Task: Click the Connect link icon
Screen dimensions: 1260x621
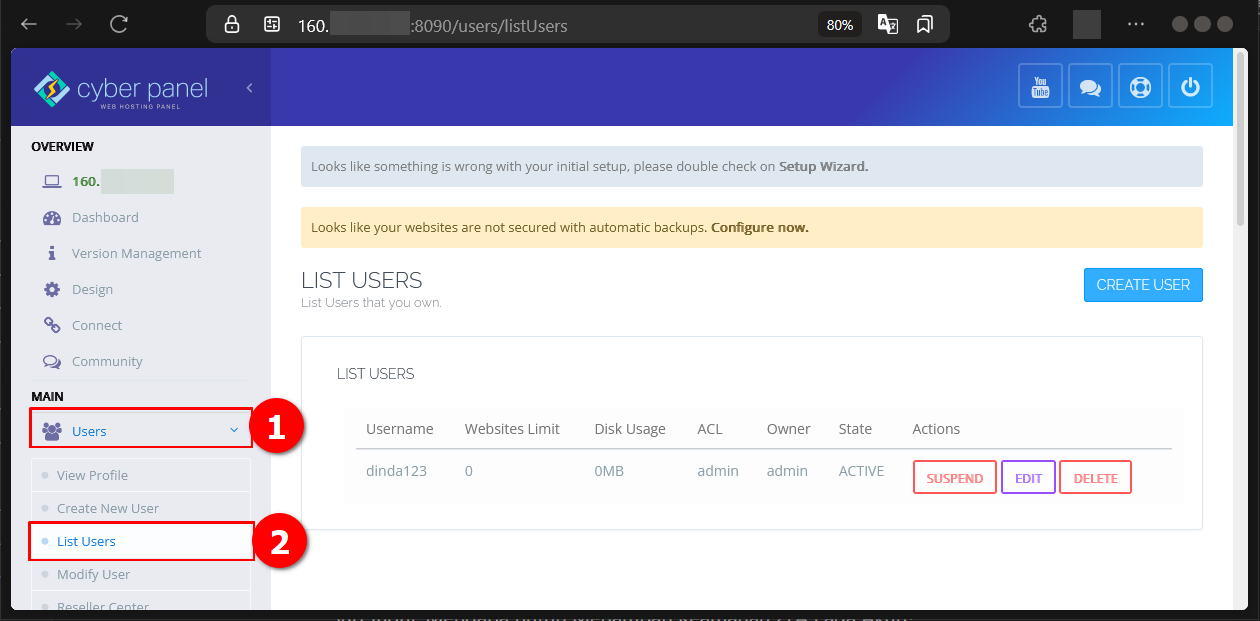Action: tap(52, 325)
